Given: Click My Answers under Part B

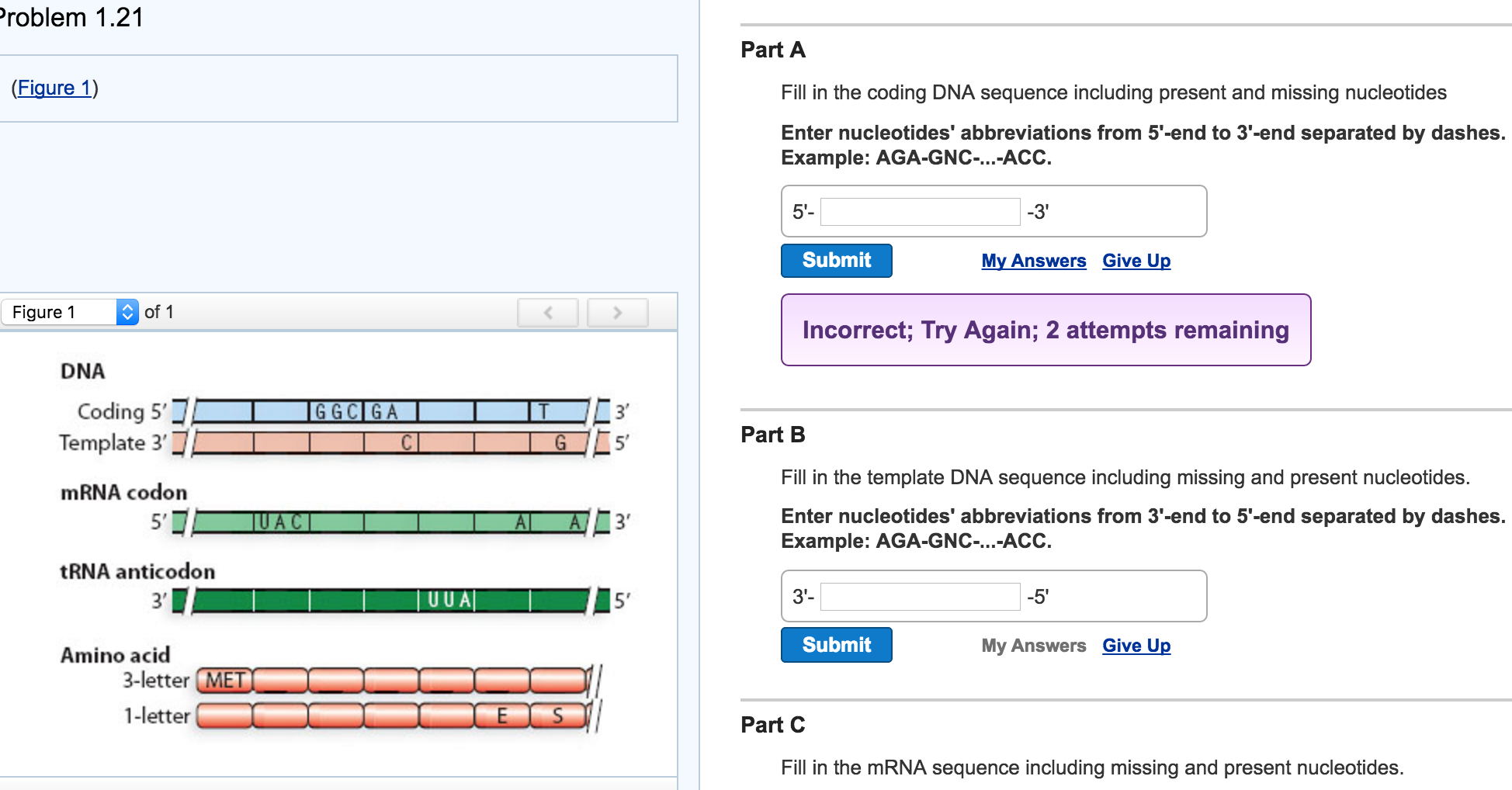Looking at the screenshot, I should pos(1033,645).
